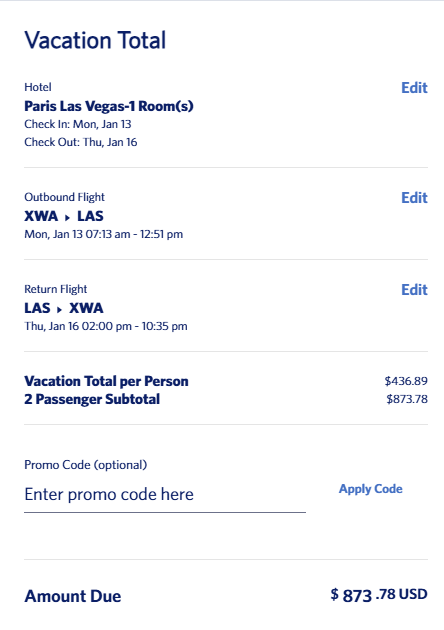This screenshot has width=444, height=630.
Task: Click the $436.89 per person price
Action: pos(406,381)
